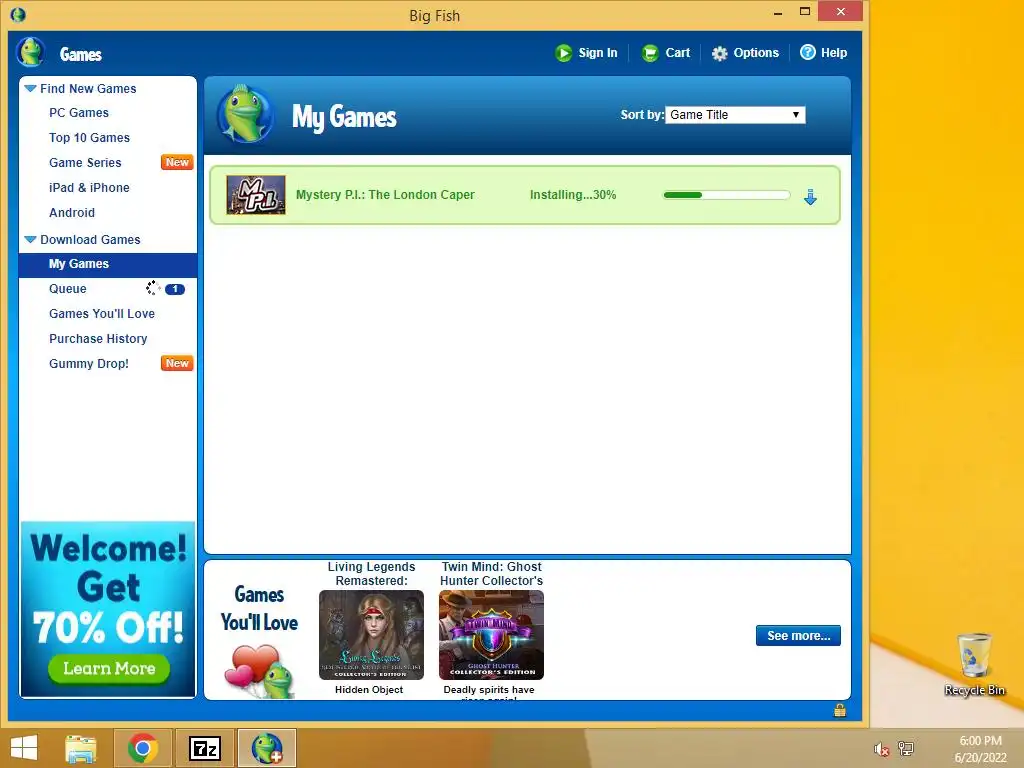
Task: Click the download arrow for Mystery P.I.
Action: (810, 197)
